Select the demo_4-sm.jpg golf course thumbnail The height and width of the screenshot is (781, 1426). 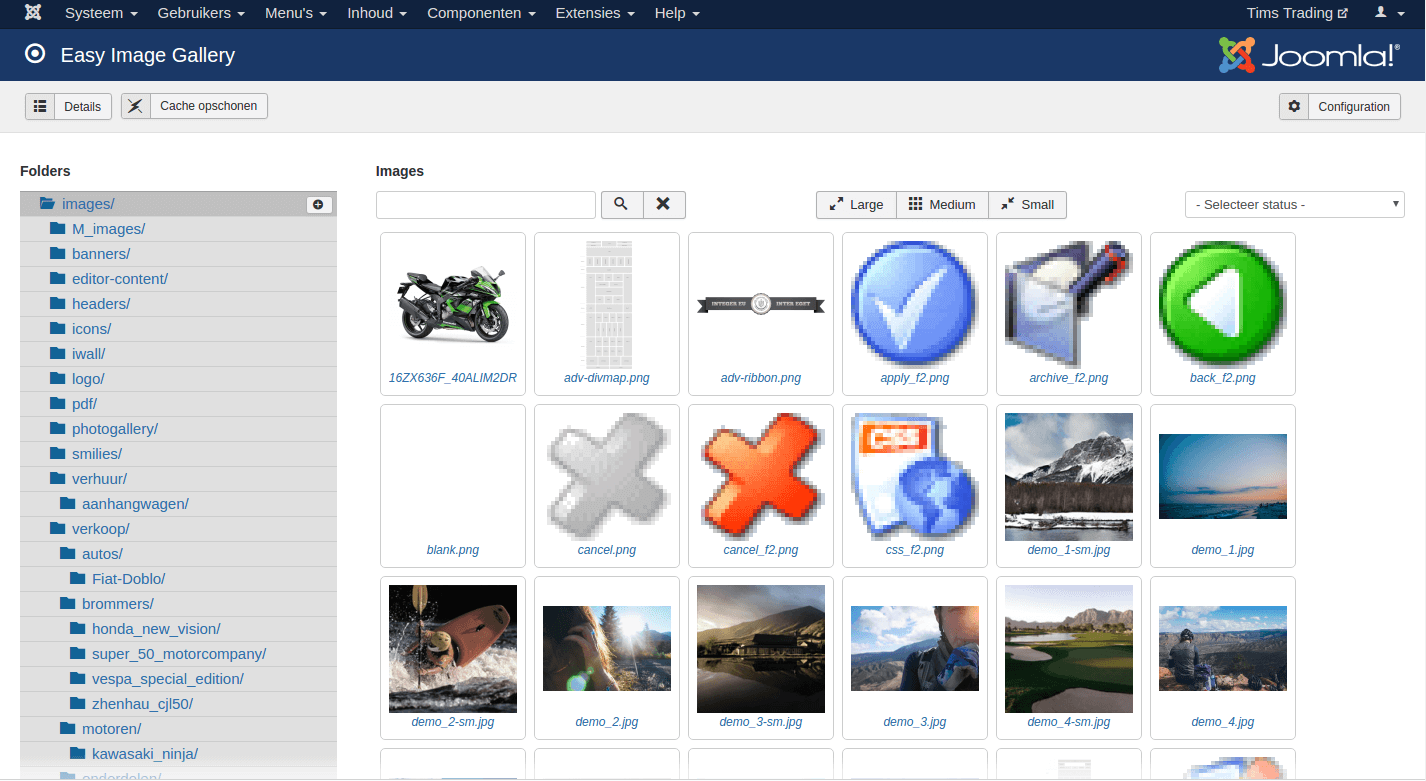point(1069,649)
